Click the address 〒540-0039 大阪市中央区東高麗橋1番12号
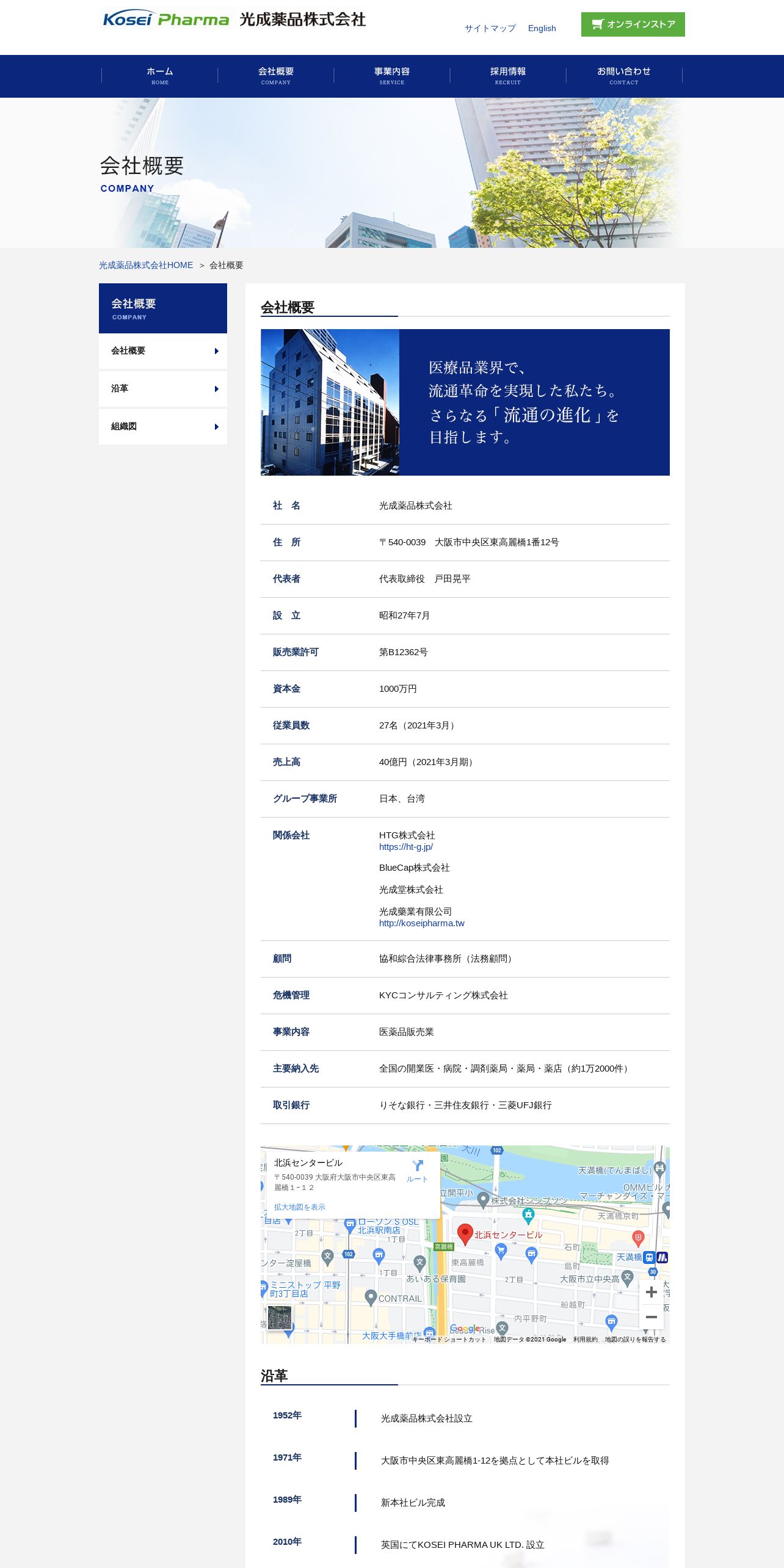Screen dimensions: 784x1568 [469, 542]
